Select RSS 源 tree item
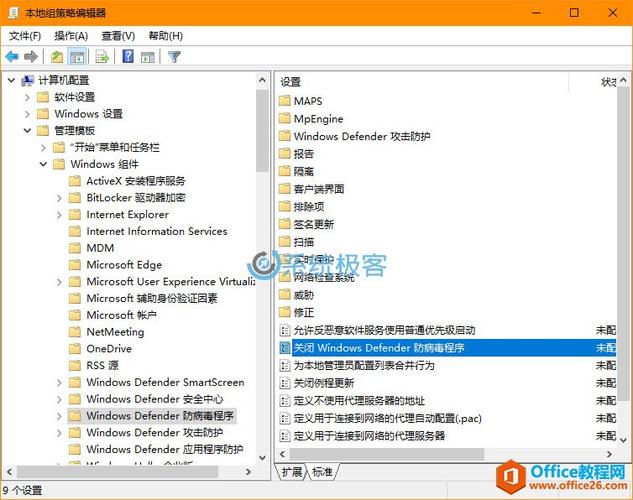633x500 pixels. (103, 365)
